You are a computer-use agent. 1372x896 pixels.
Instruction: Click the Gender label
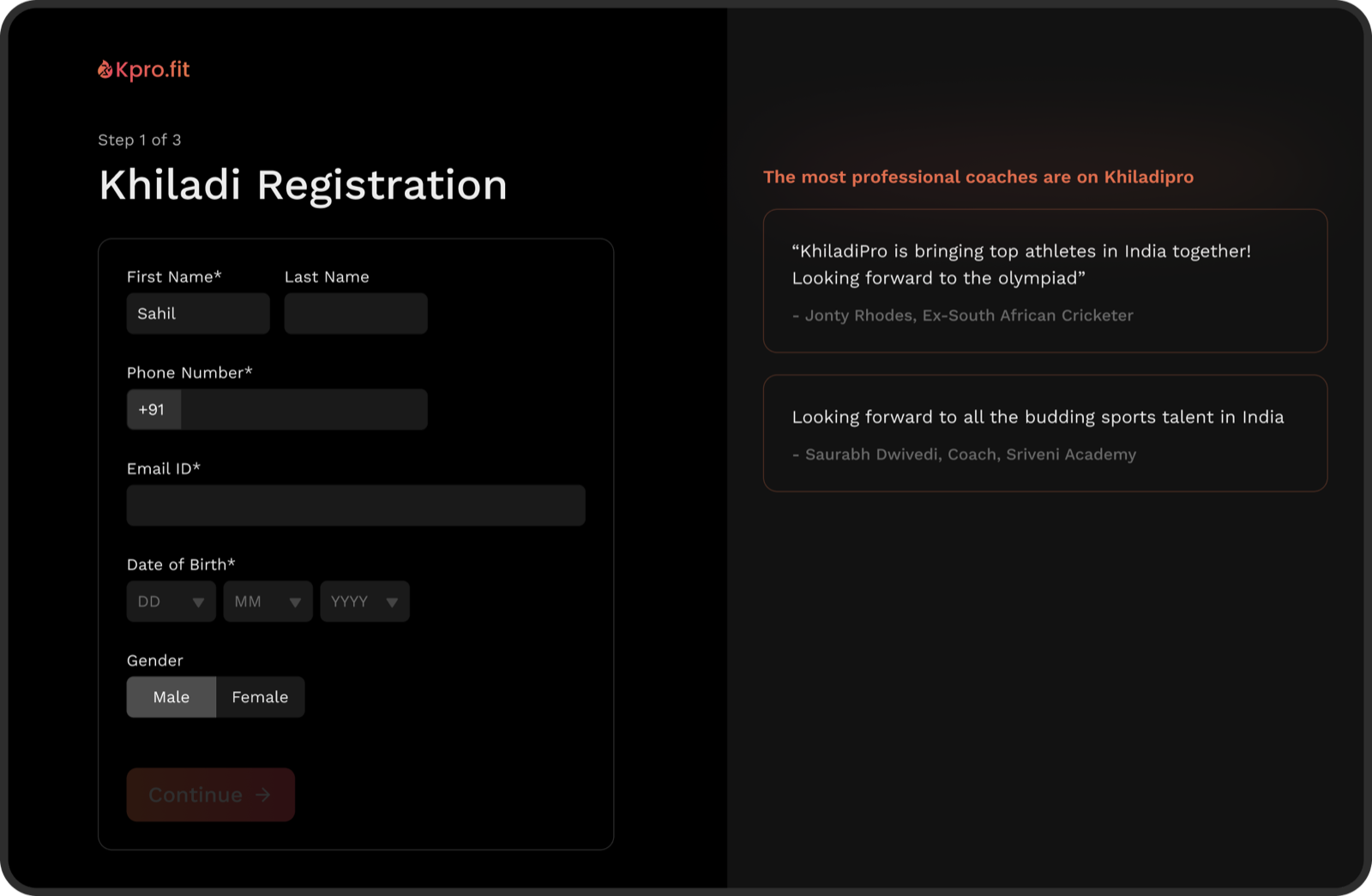pyautogui.click(x=155, y=661)
